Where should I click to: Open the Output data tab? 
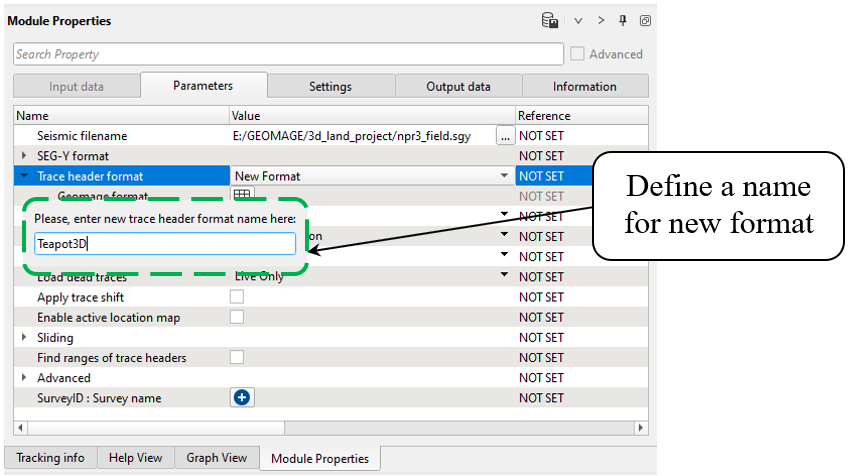click(x=458, y=87)
